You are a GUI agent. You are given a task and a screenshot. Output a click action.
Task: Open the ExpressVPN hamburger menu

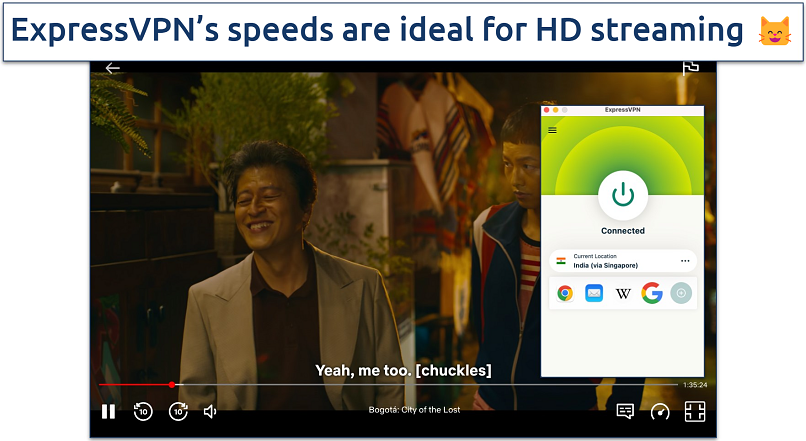pos(553,130)
